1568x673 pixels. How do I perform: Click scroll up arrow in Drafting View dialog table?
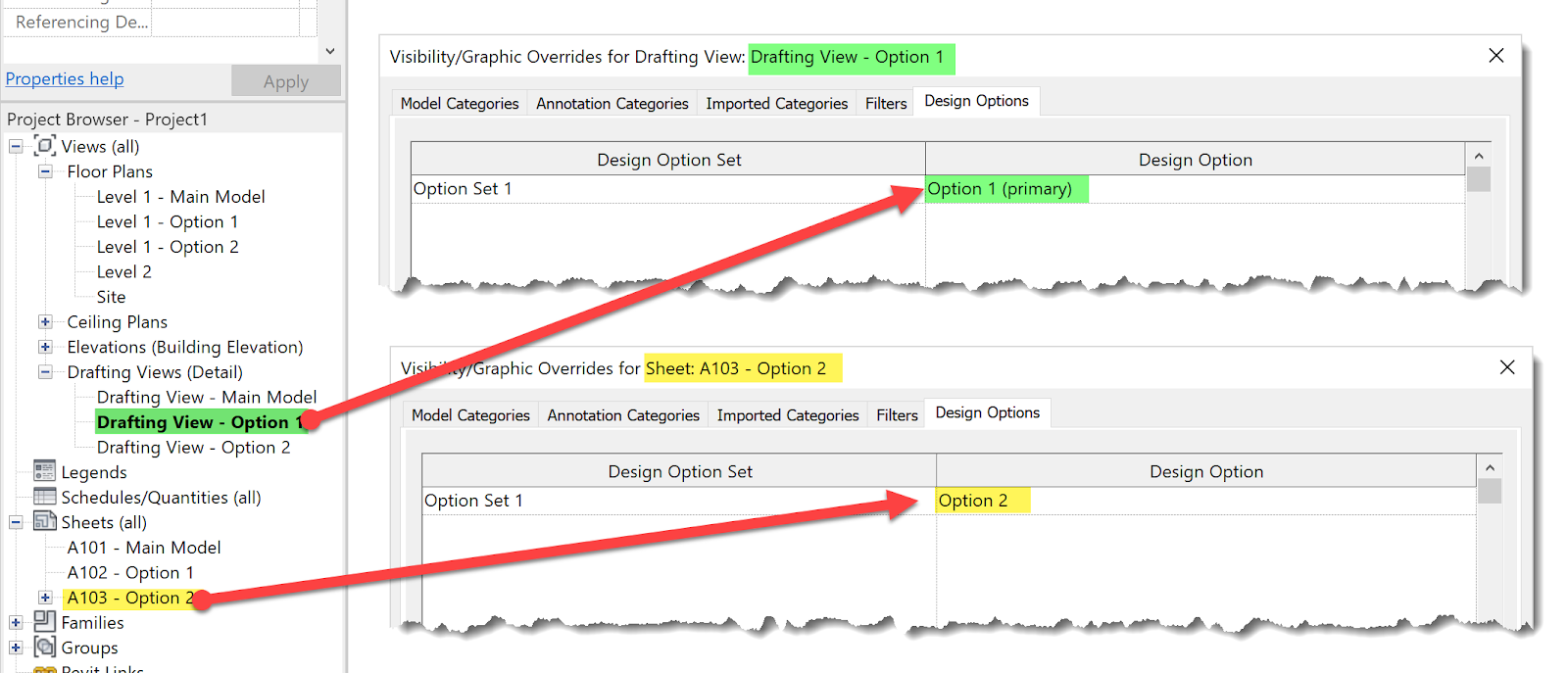[1479, 156]
